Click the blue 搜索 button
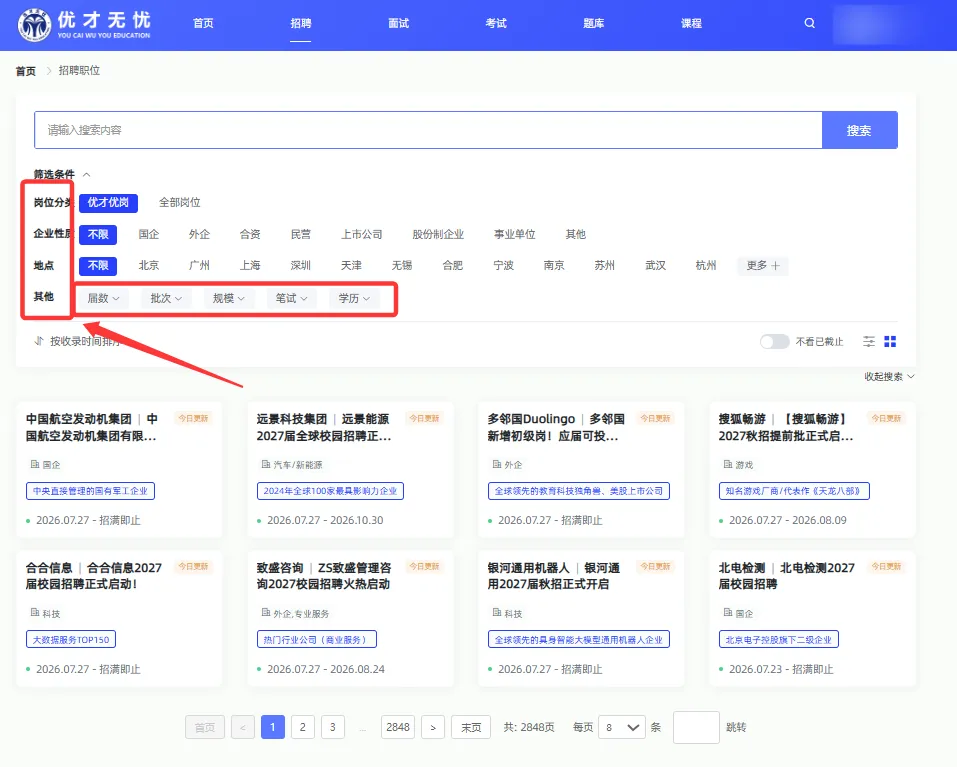Viewport: 957px width, 767px height. (859, 130)
